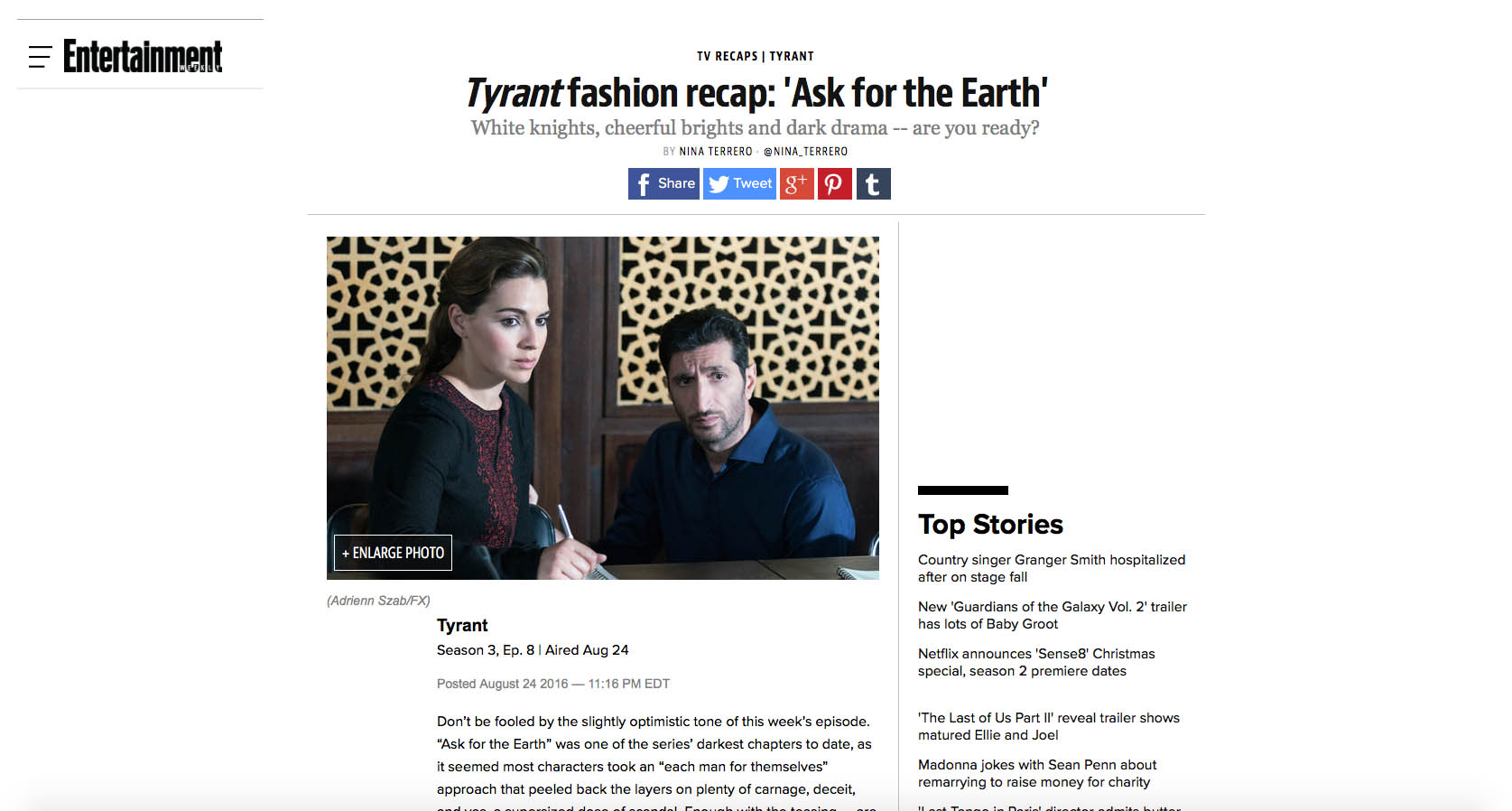The height and width of the screenshot is (811, 1512).
Task: Open the Tyrant category link
Action: pyautogui.click(x=792, y=56)
